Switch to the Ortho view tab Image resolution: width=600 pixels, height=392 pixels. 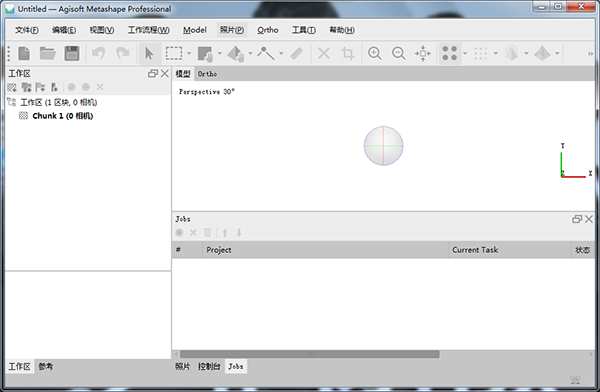click(207, 74)
